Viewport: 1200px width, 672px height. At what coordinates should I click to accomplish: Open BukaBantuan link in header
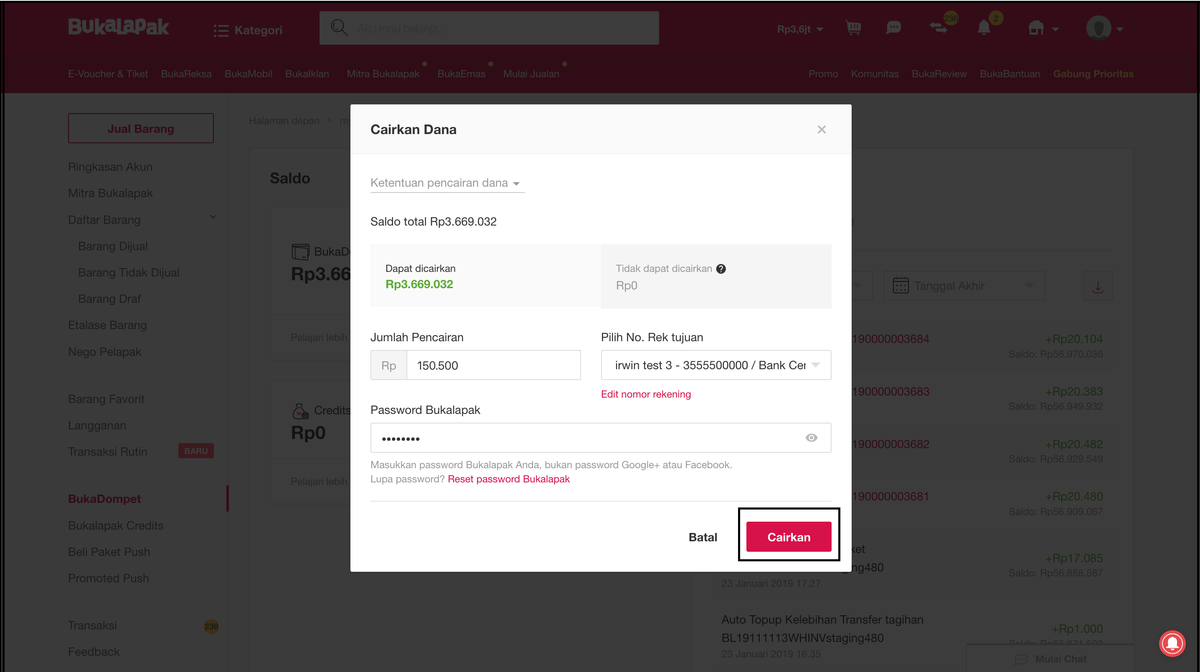pyautogui.click(x=1010, y=74)
